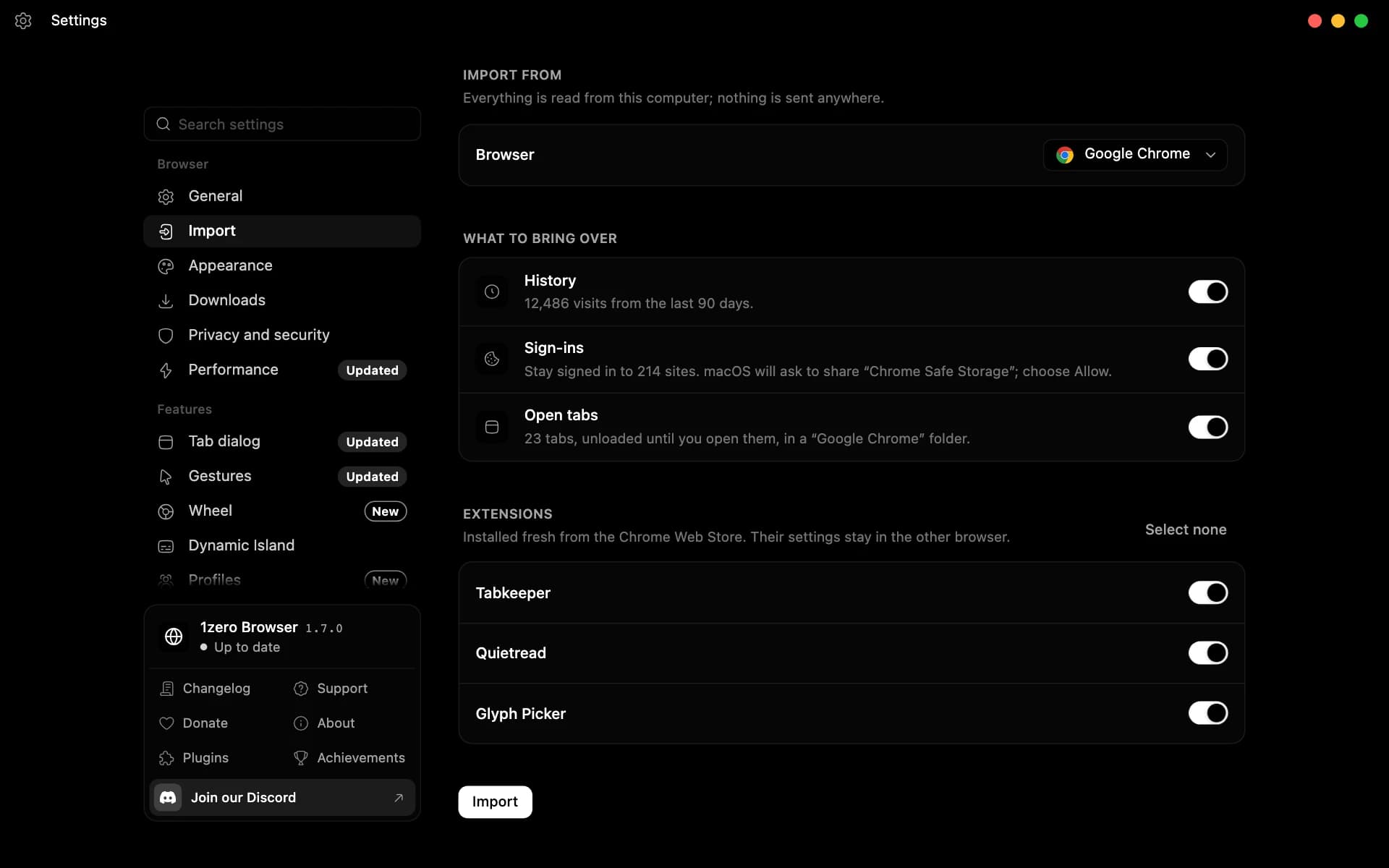
Task: Click the Wheel icon in sidebar
Action: click(166, 511)
